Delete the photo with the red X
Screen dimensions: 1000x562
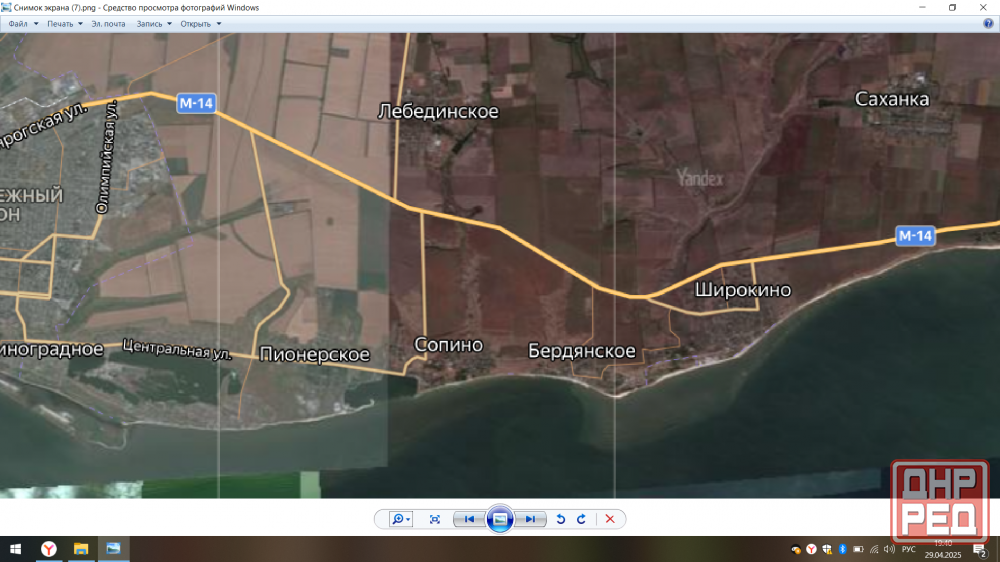[610, 519]
